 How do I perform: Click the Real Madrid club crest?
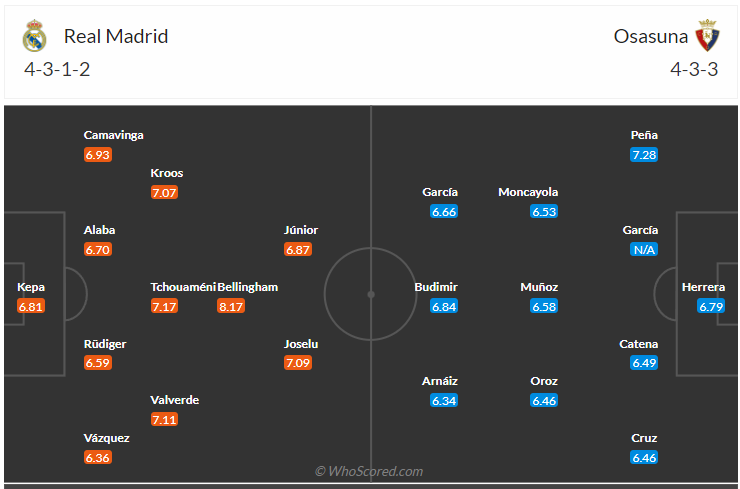34,35
